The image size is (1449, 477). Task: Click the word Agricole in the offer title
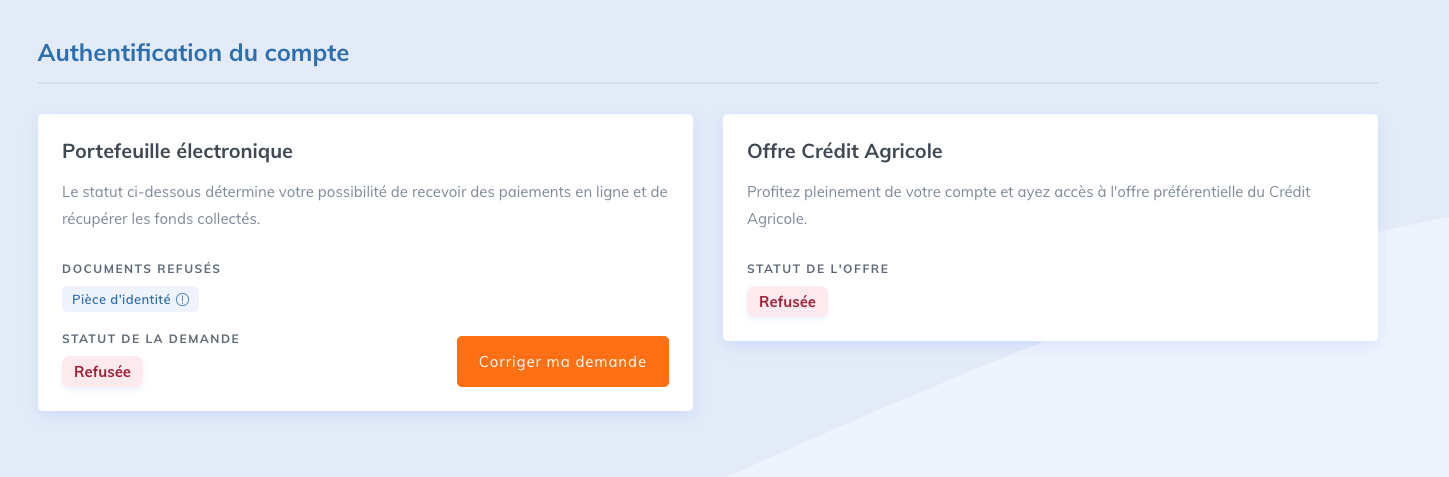tap(905, 151)
